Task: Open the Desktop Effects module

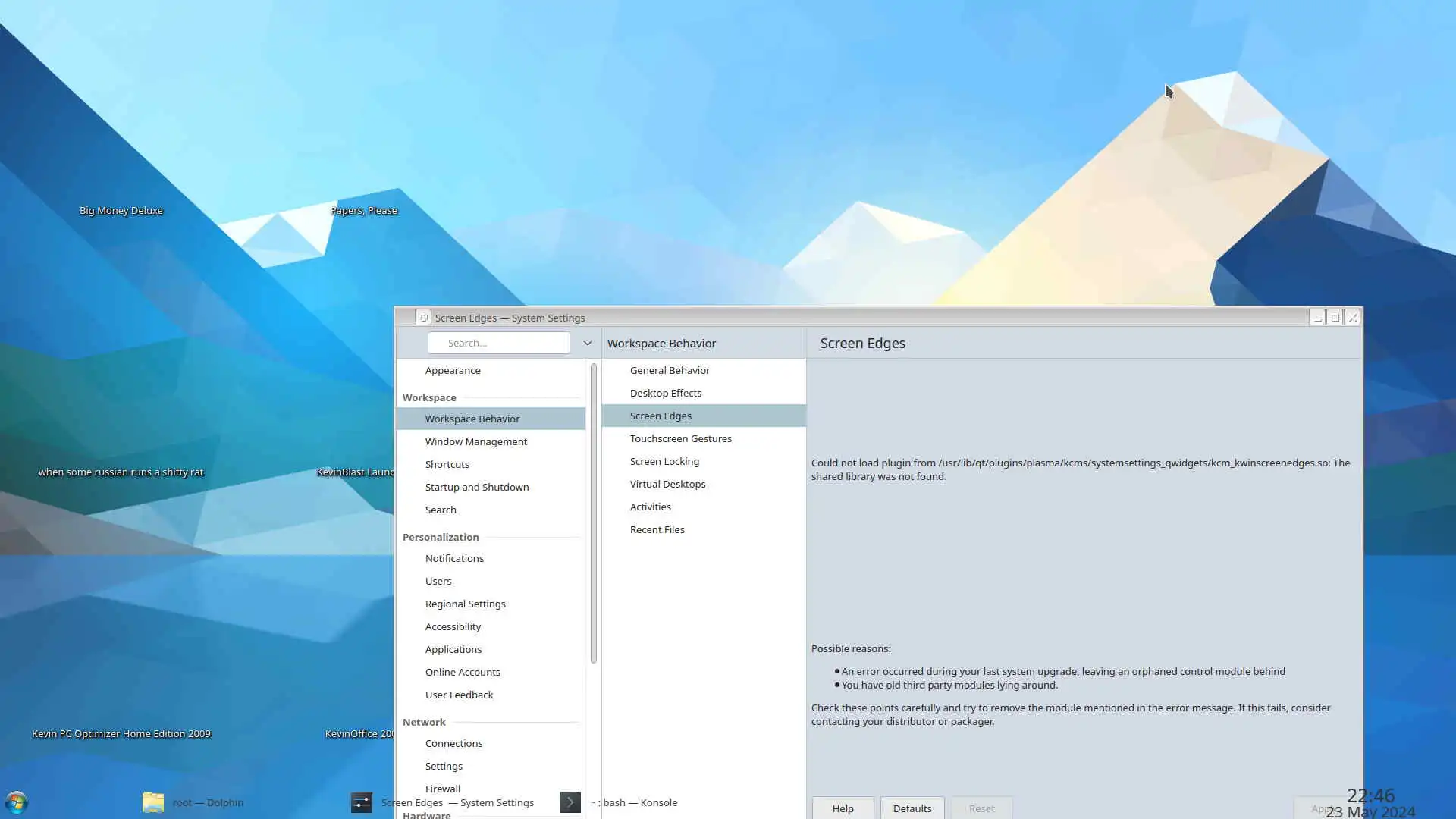Action: (x=665, y=393)
